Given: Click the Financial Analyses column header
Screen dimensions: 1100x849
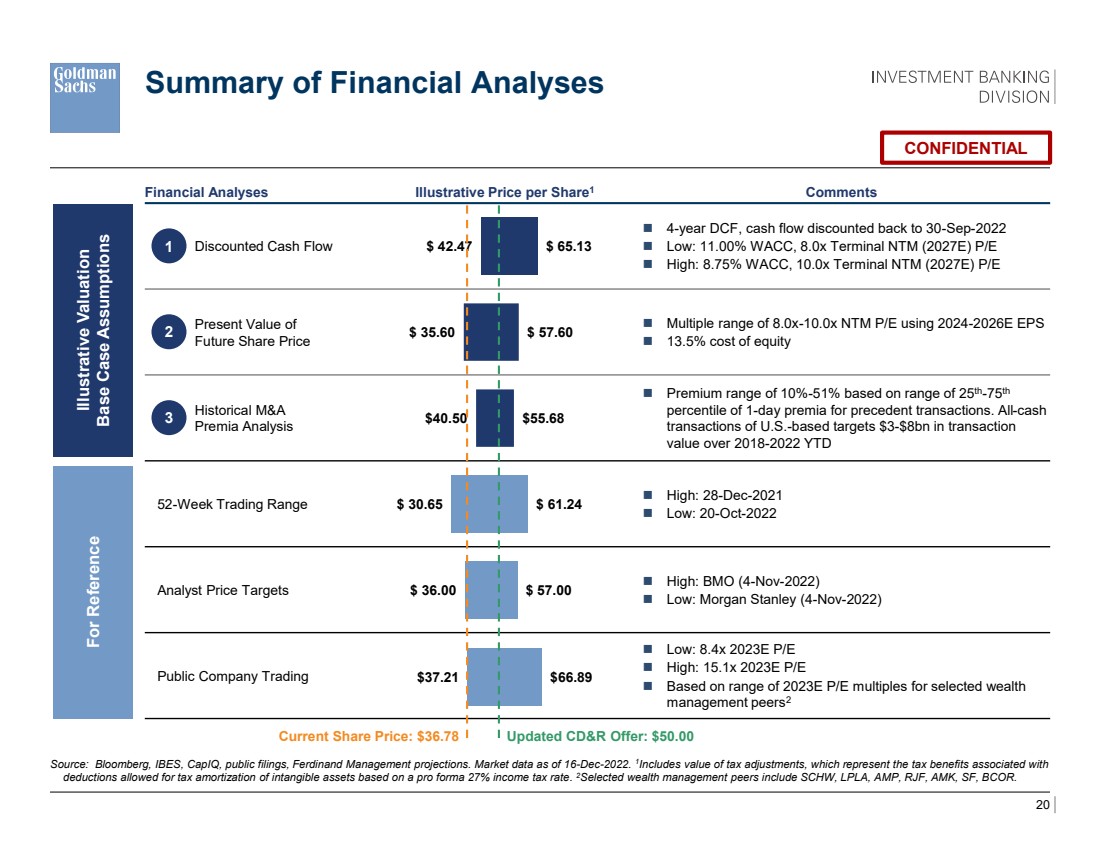Looking at the screenshot, I should (206, 192).
